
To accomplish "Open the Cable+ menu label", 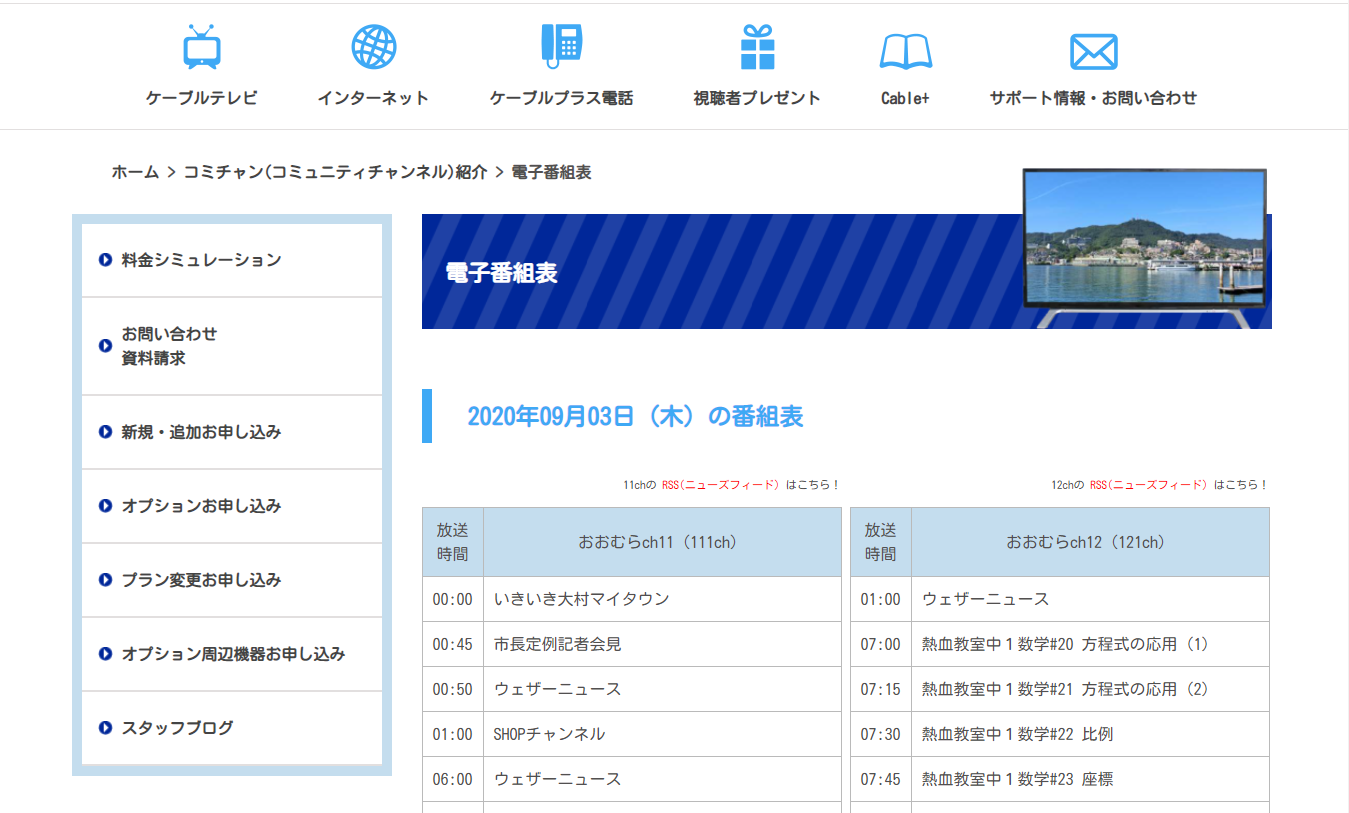I will (x=906, y=98).
